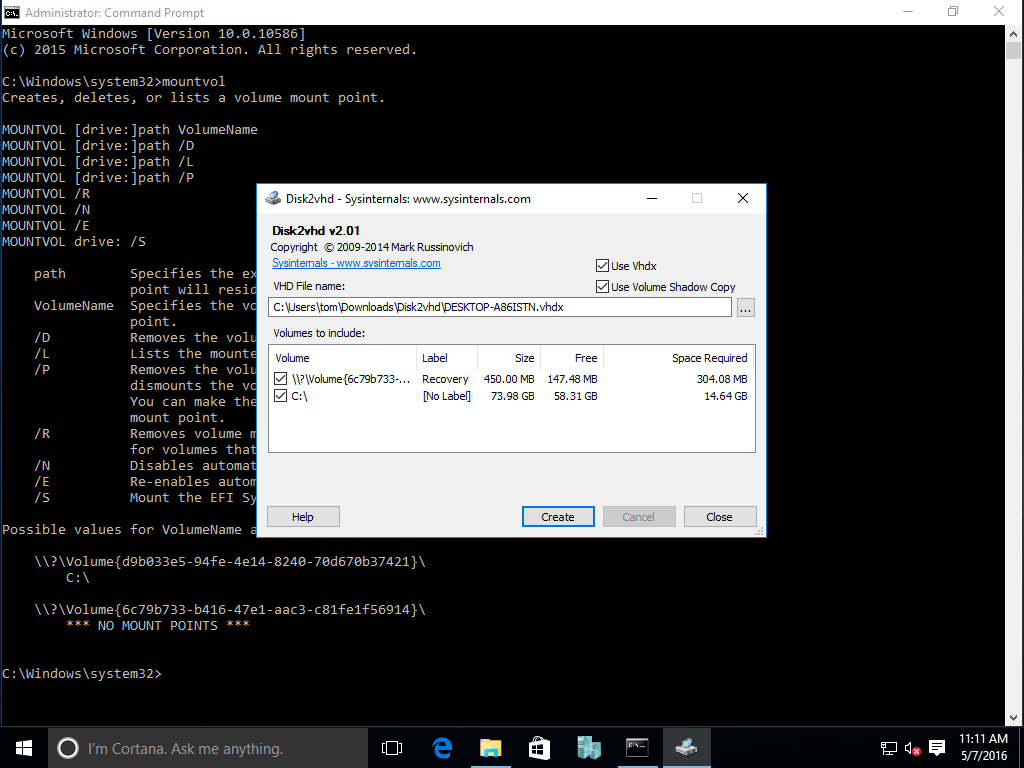This screenshot has width=1024, height=768.
Task: Switch to the Command Prompt taskbar icon
Action: point(638,747)
